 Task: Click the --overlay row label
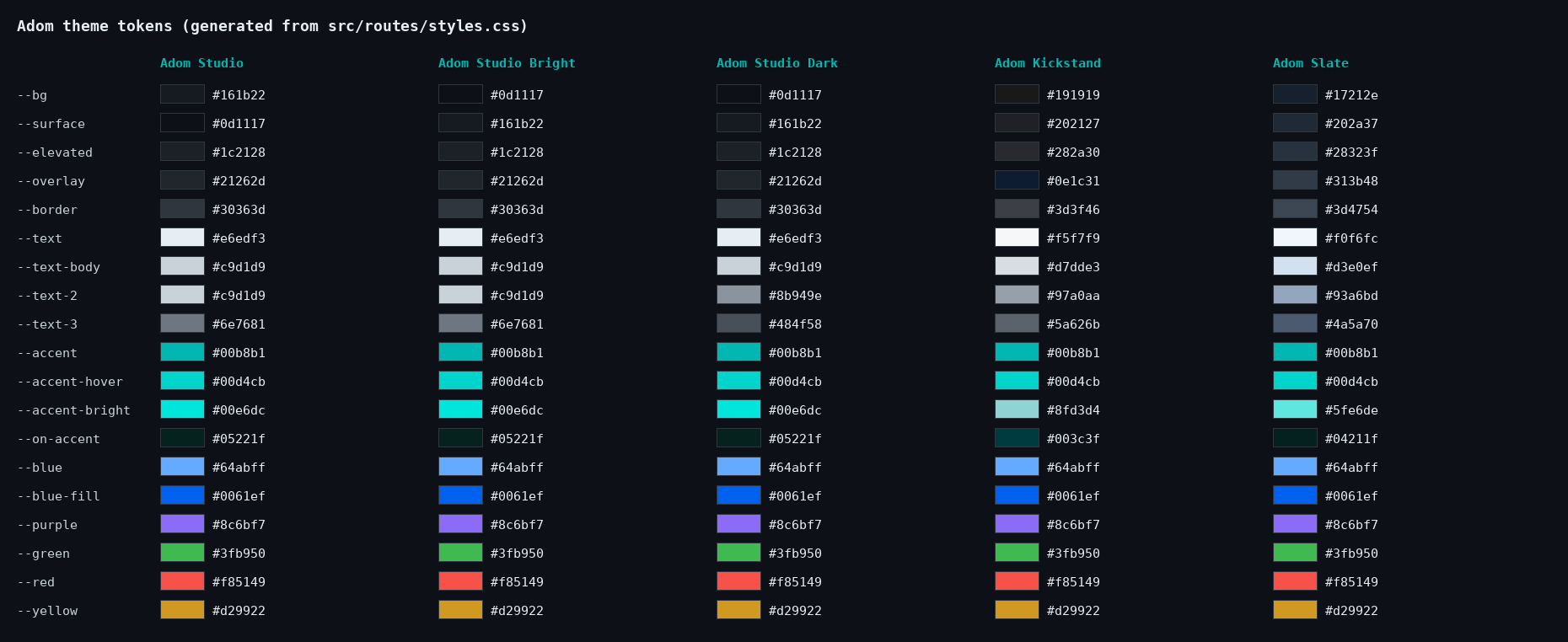point(51,181)
